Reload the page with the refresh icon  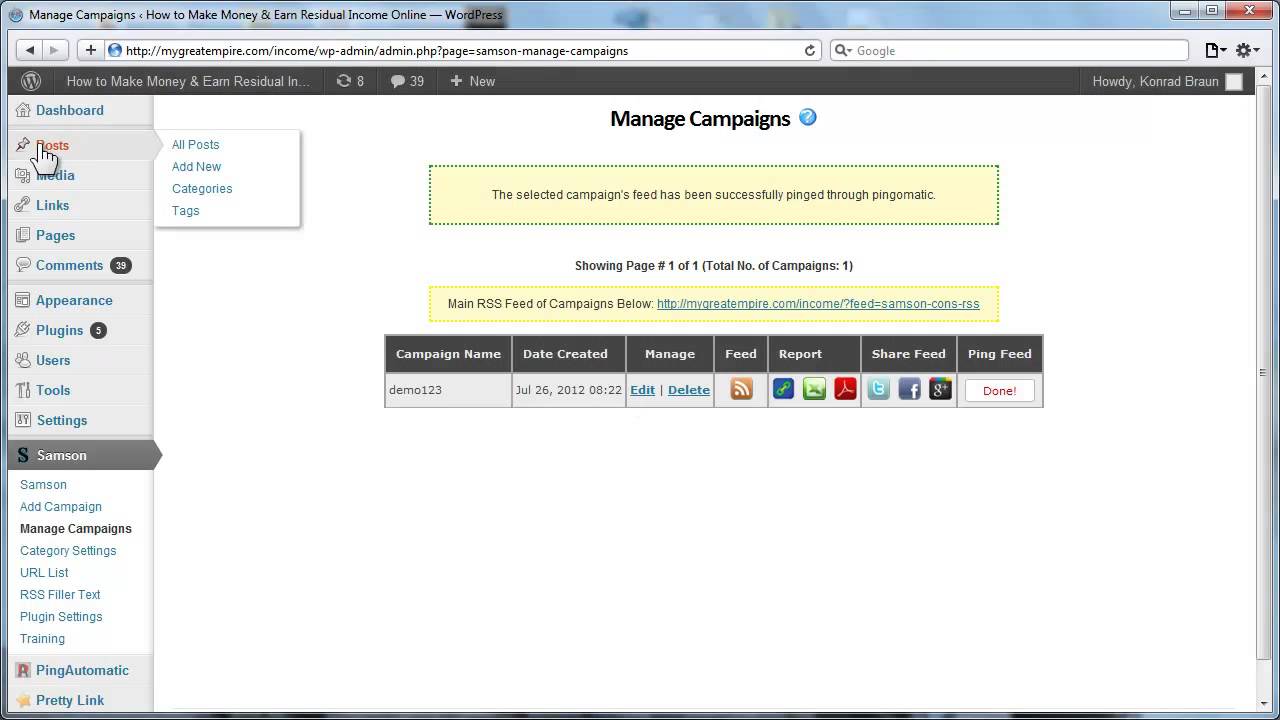pos(810,50)
